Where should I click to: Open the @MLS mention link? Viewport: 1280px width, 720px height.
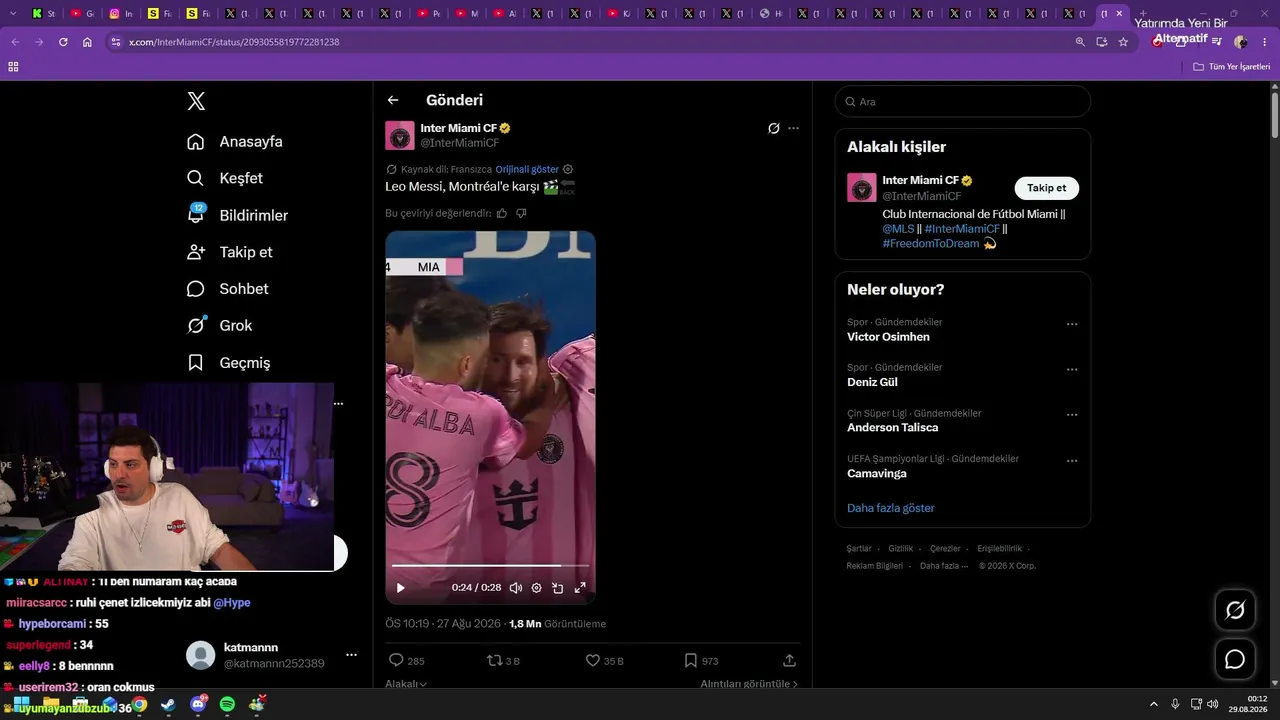point(898,229)
